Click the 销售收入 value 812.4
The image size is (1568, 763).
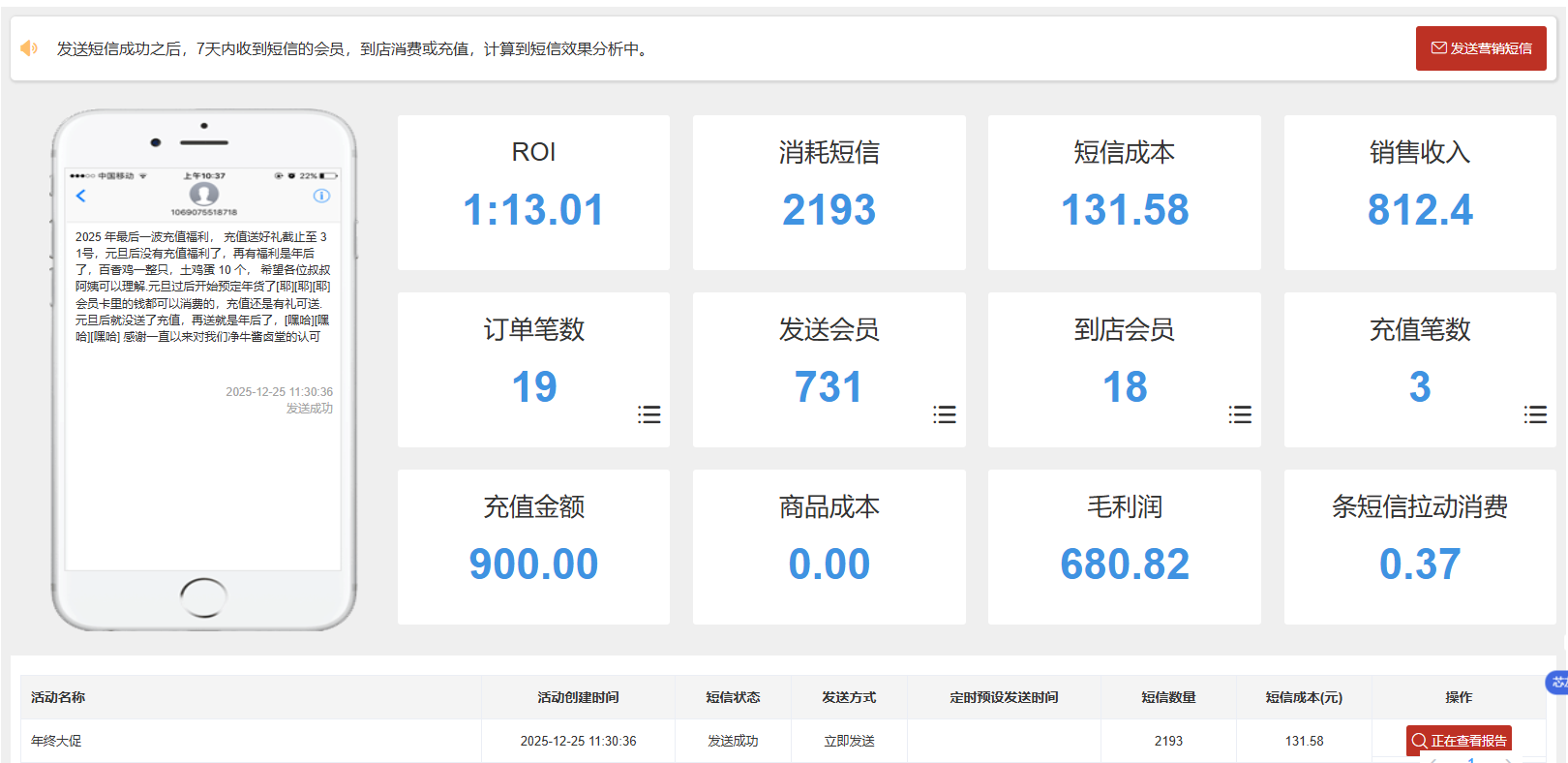coord(1420,210)
